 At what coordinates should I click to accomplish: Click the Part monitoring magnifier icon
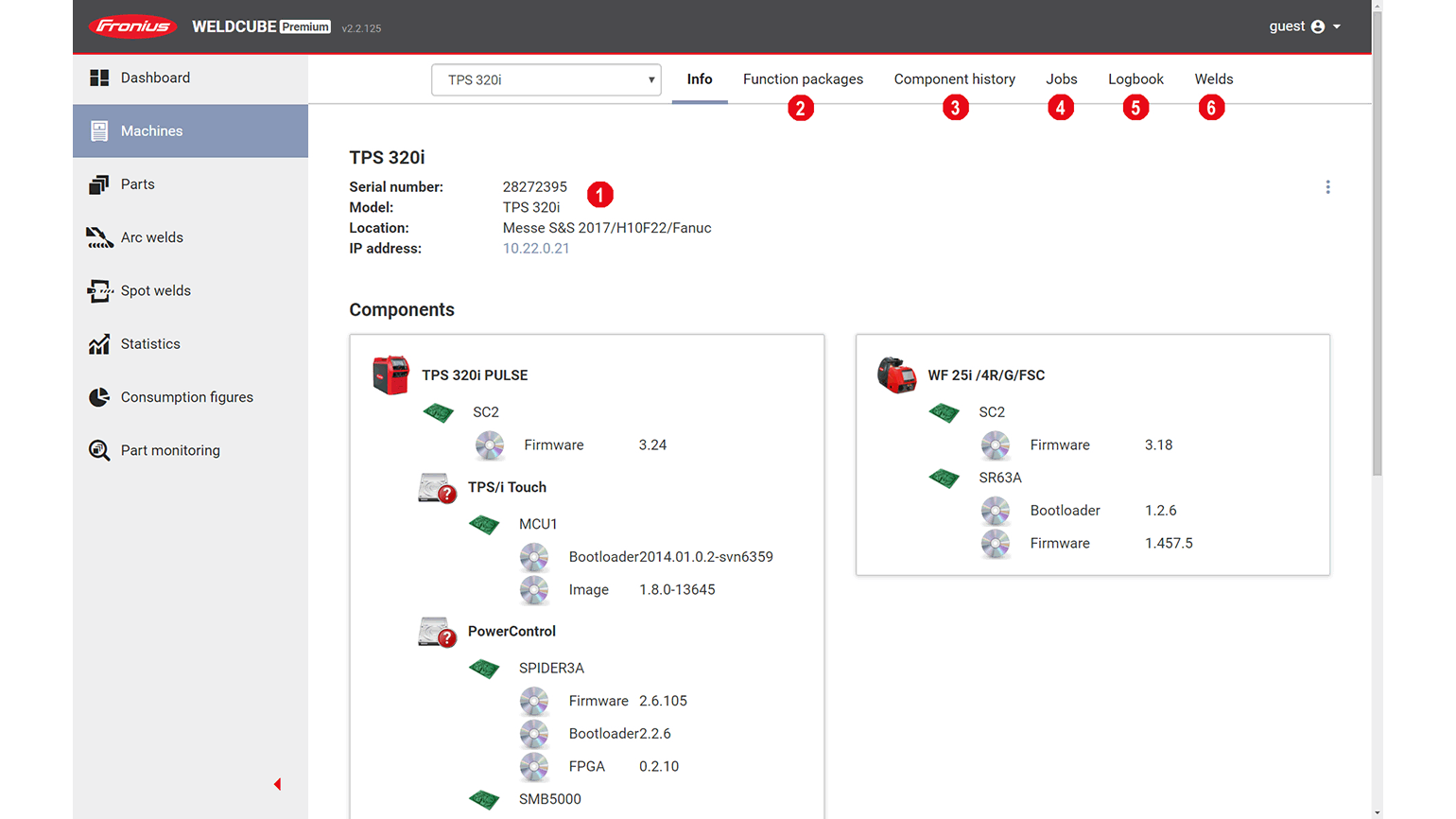(x=99, y=450)
